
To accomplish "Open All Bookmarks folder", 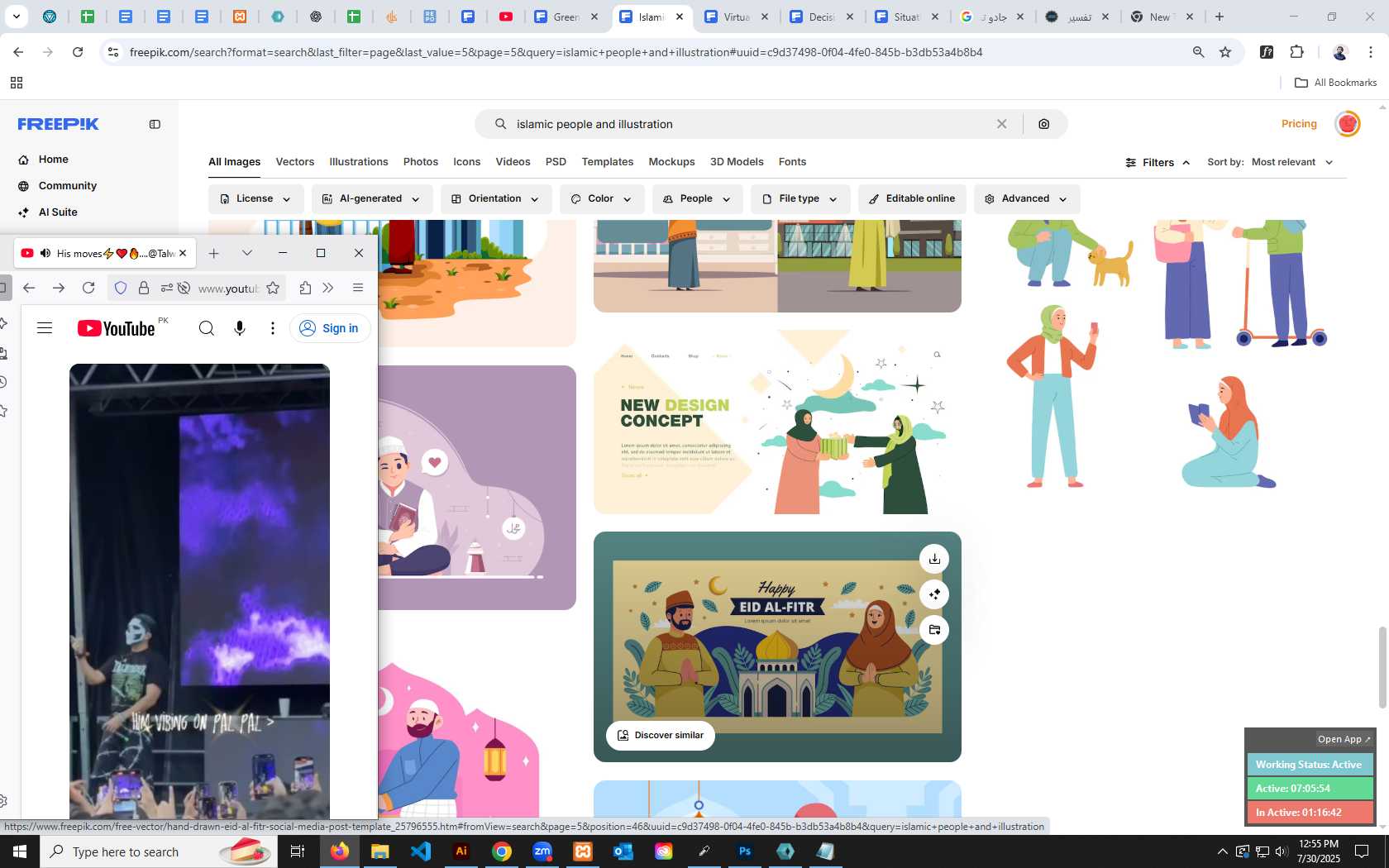I will tap(1335, 83).
